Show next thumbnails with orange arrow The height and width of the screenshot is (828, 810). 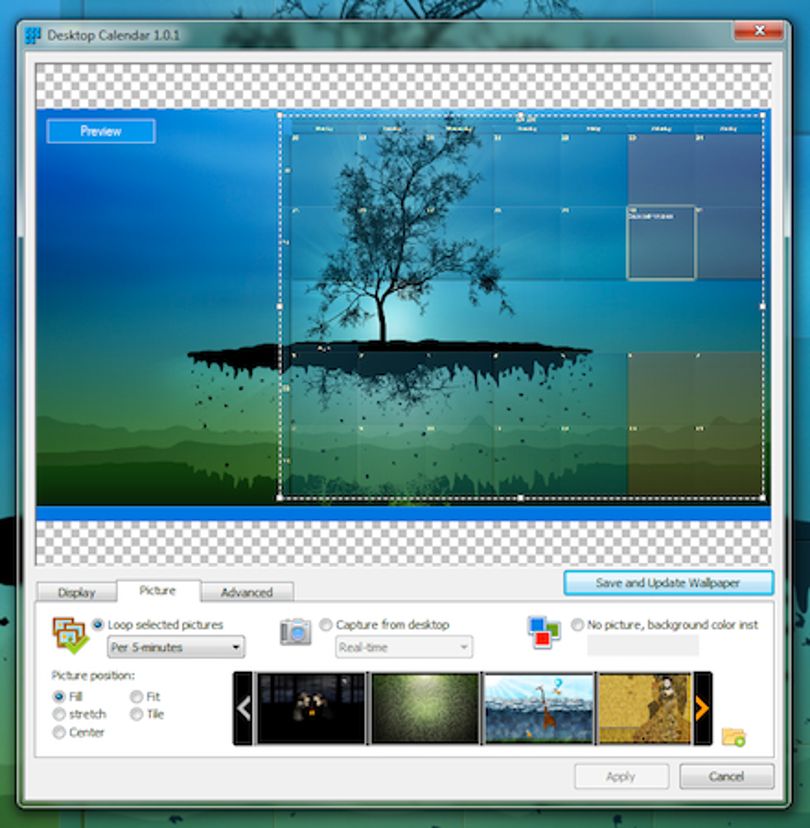tap(702, 709)
